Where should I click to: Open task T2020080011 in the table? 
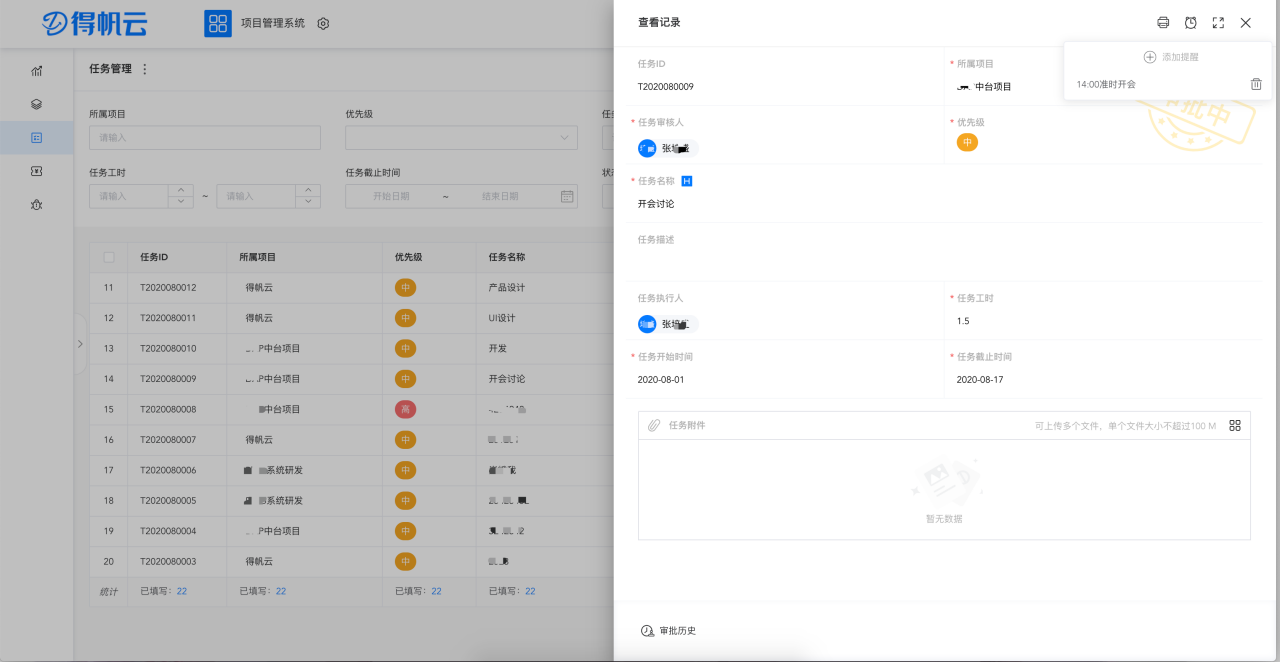point(168,318)
